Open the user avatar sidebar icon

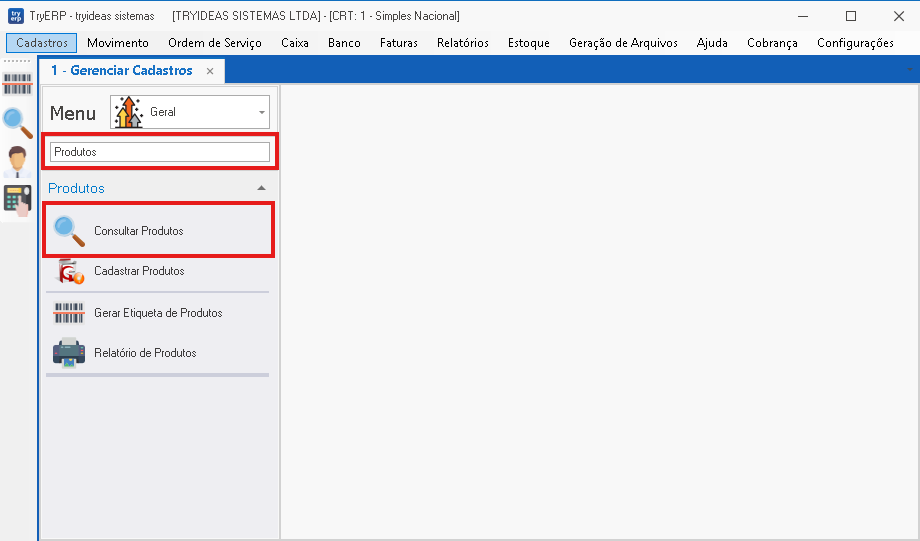tap(17, 161)
